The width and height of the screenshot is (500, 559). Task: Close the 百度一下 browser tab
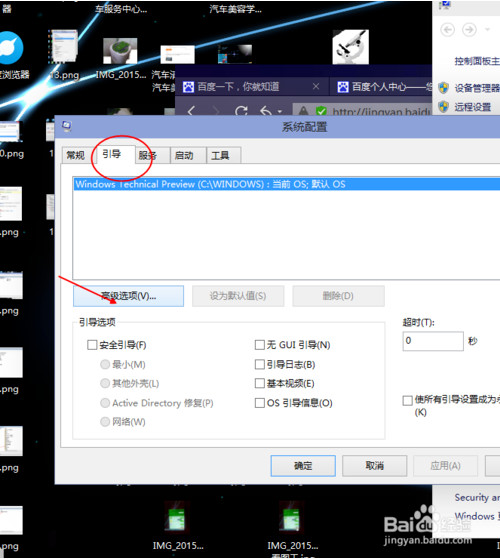(x=316, y=87)
